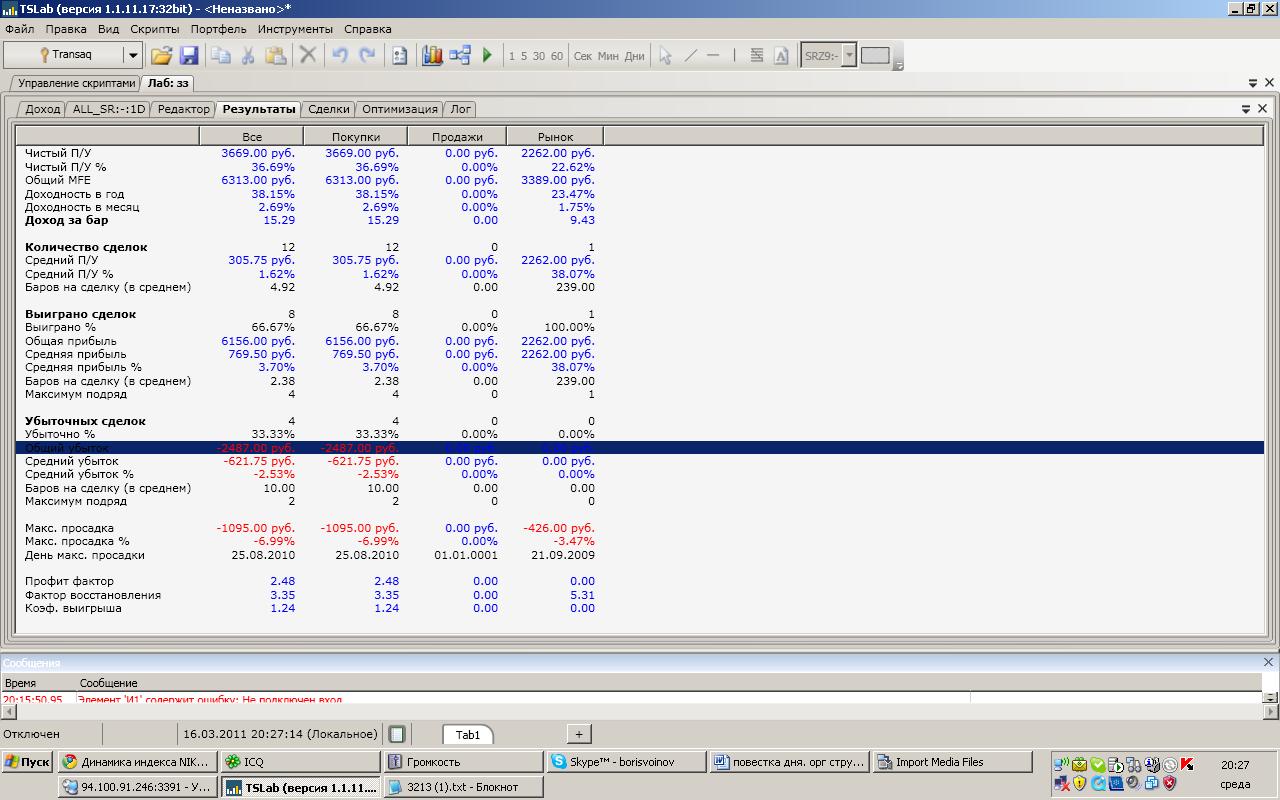The height and width of the screenshot is (800, 1280).
Task: Click the save floppy disk icon
Action: click(189, 56)
